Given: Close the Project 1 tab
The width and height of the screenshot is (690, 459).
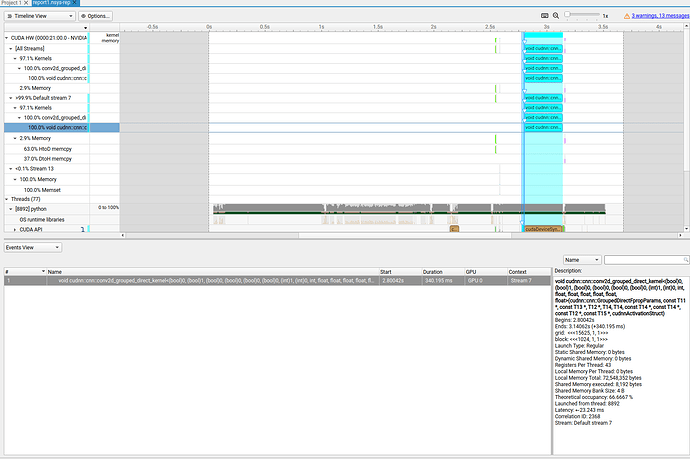Looking at the screenshot, I should [27, 3].
